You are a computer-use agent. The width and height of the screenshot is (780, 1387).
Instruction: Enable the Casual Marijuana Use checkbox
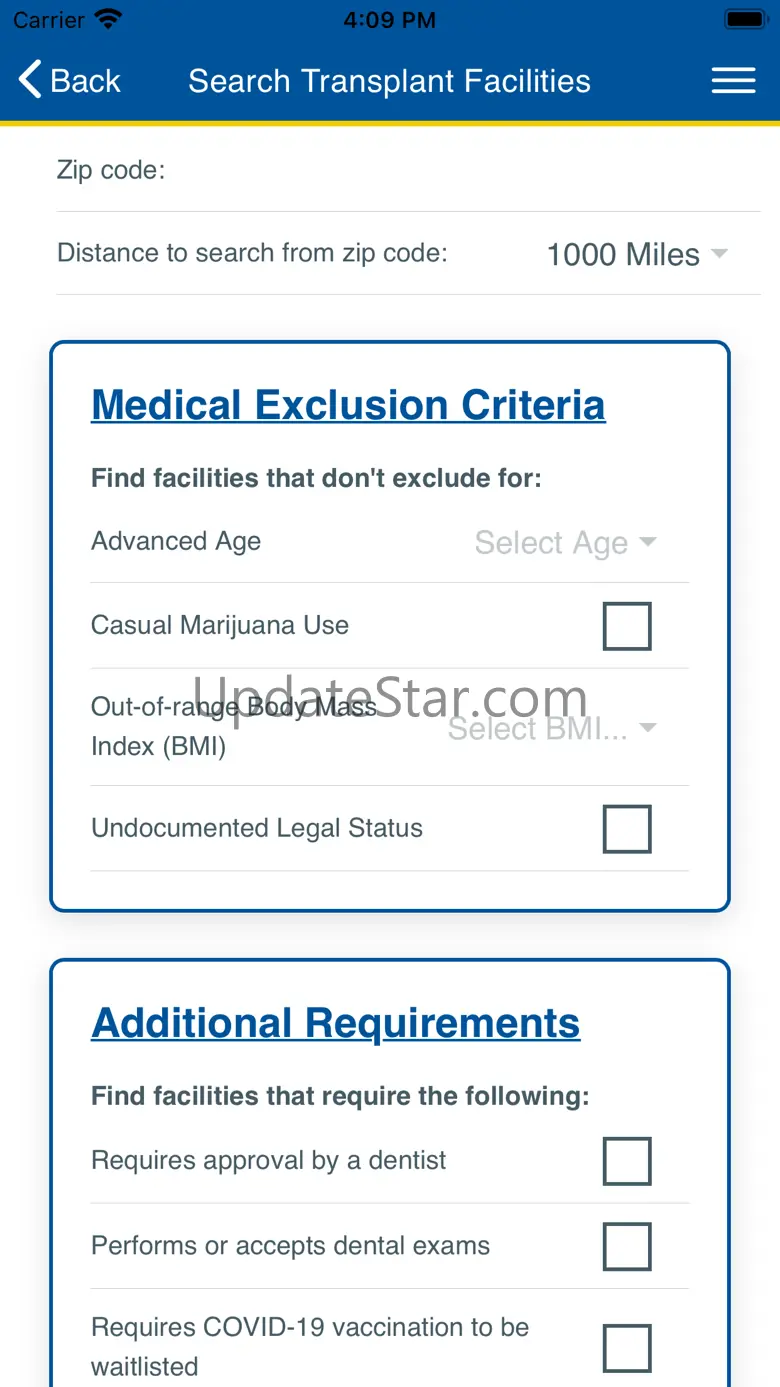point(627,626)
